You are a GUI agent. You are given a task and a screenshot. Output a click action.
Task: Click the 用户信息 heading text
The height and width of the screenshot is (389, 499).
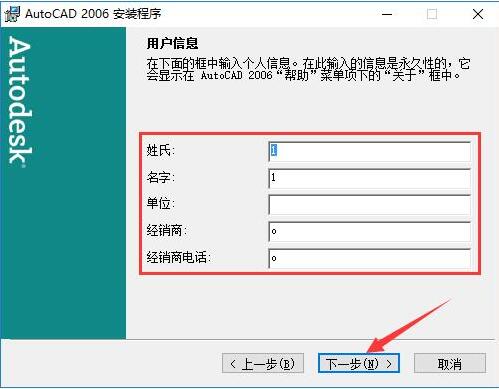(172, 44)
